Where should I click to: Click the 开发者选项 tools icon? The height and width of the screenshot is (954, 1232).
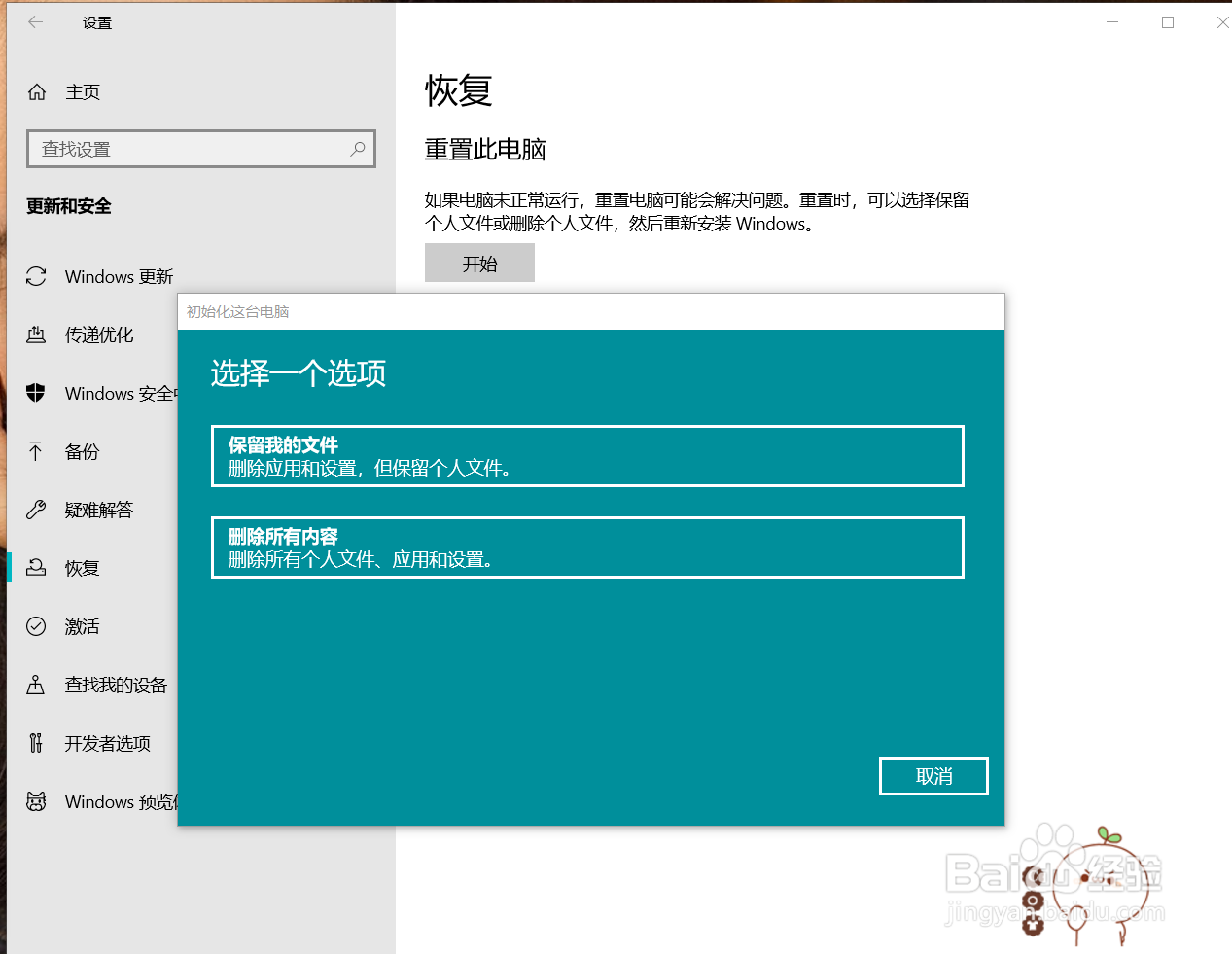click(x=36, y=743)
